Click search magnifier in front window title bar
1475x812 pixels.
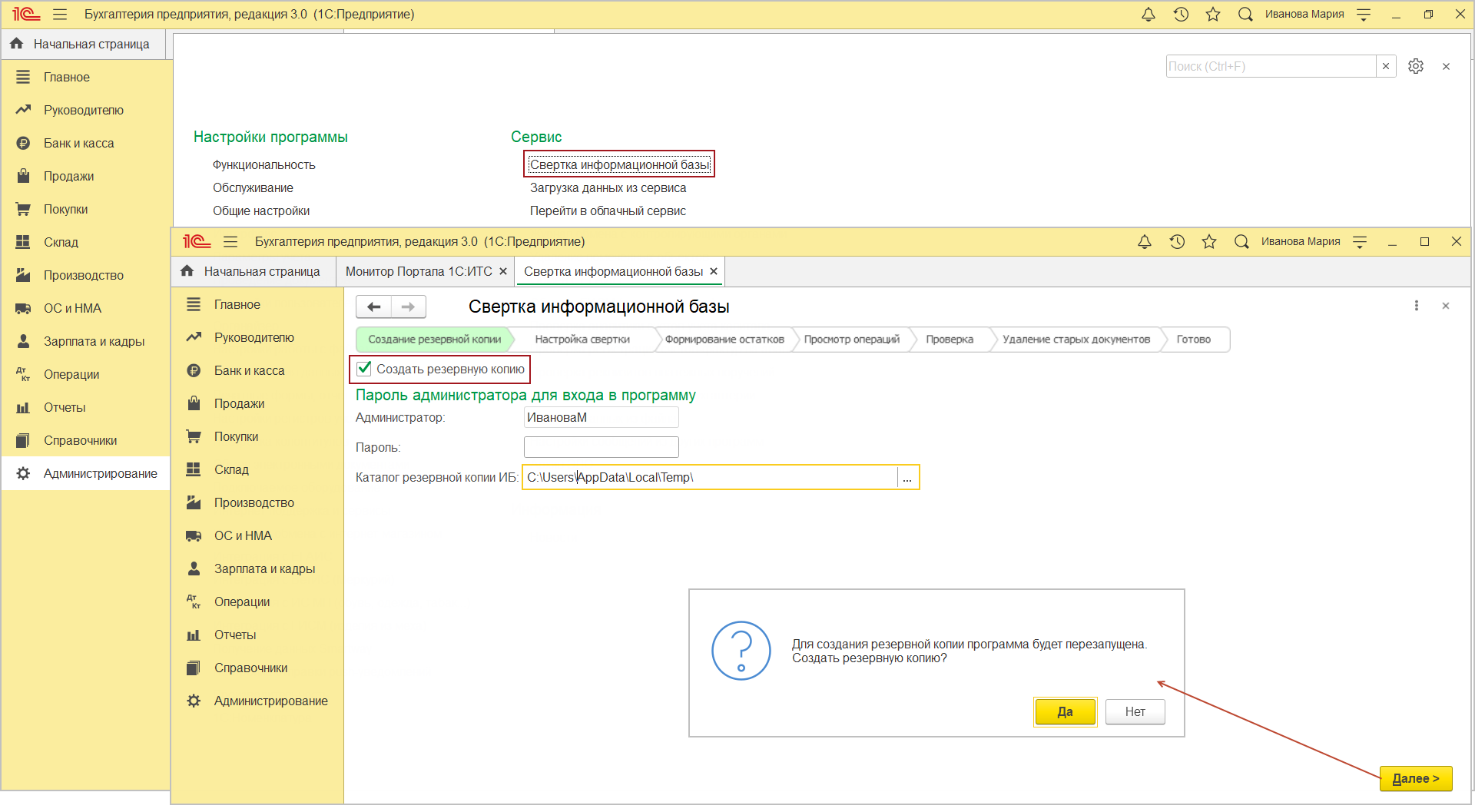1241,242
